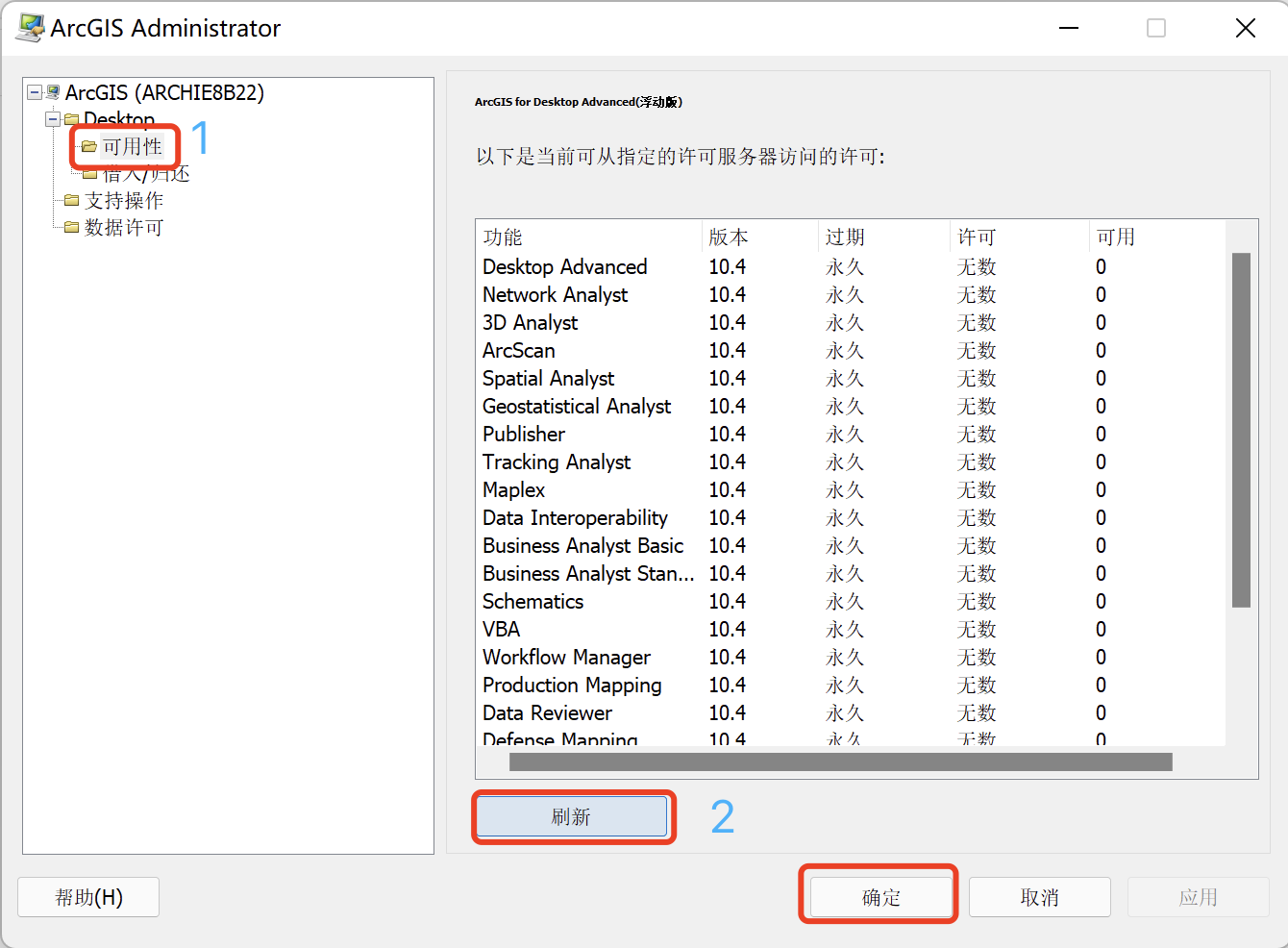Select the Business Analyst Stan... row

[851, 573]
